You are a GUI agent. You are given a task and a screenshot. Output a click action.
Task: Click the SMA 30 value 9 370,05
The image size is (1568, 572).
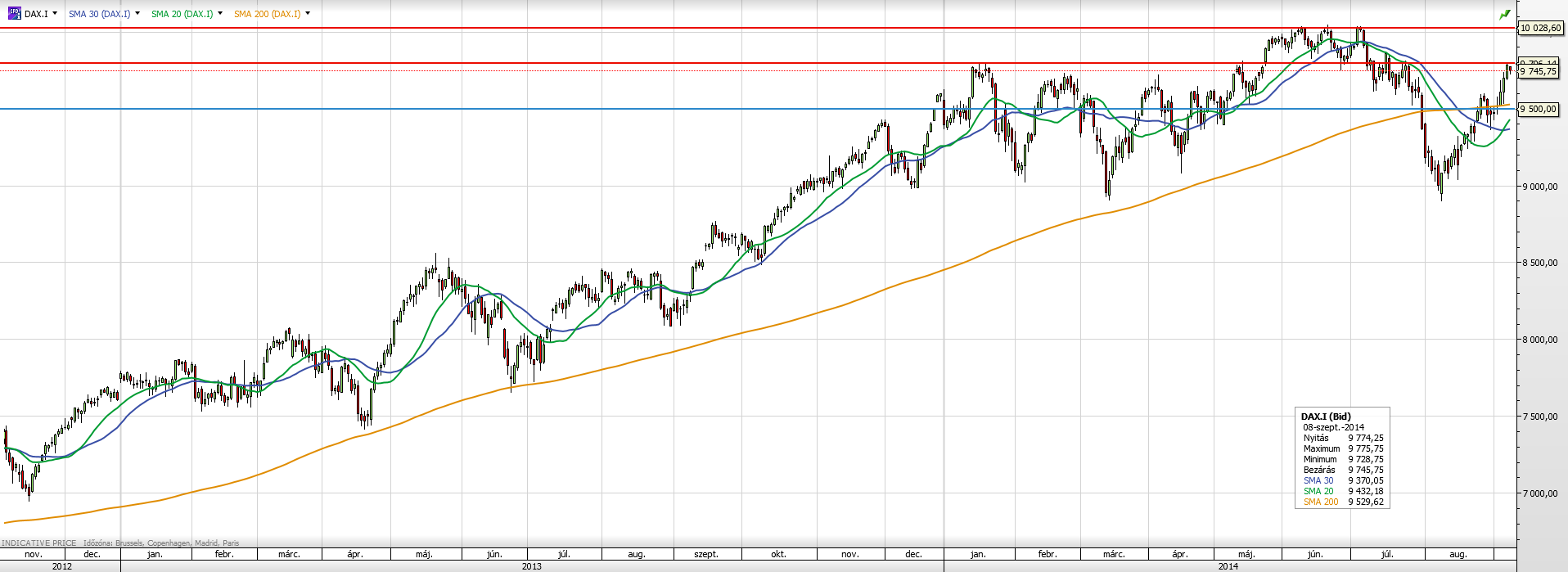click(1366, 480)
